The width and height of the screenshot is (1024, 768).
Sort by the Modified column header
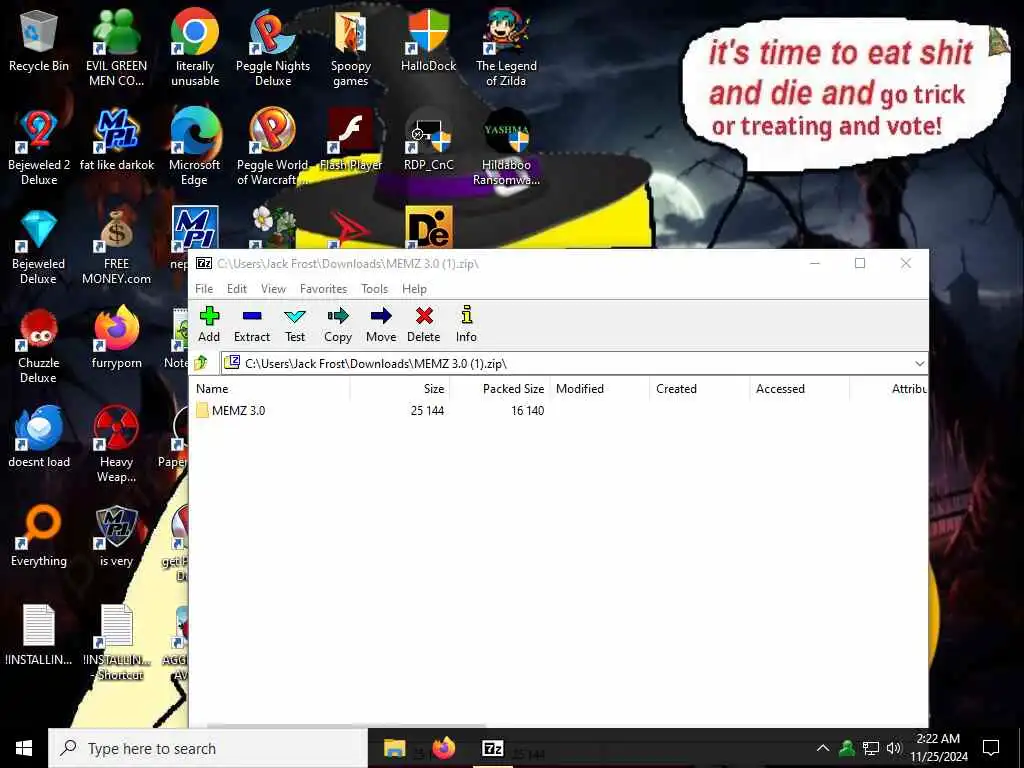pos(600,389)
